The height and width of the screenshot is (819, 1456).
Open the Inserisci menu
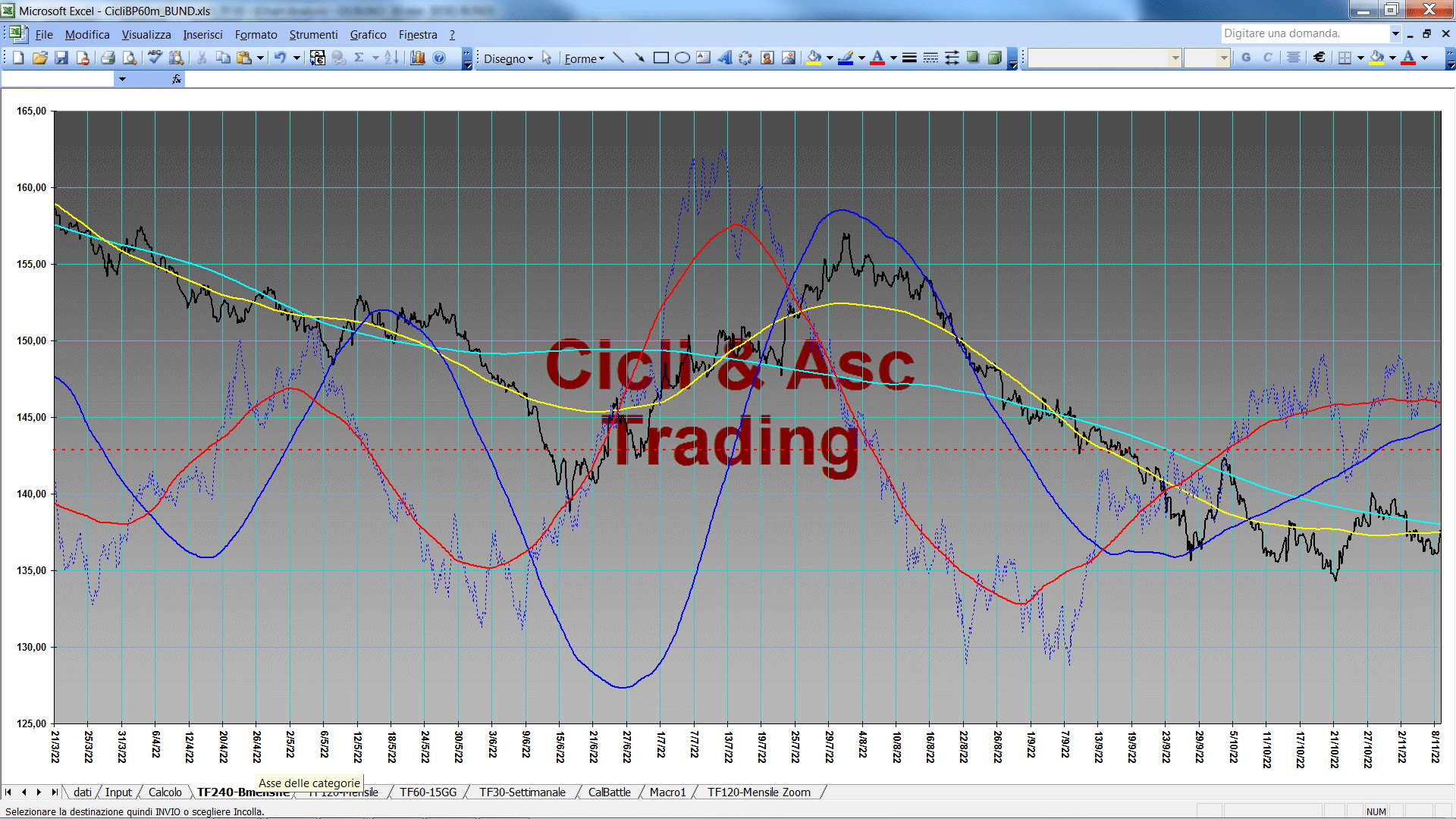(x=202, y=35)
